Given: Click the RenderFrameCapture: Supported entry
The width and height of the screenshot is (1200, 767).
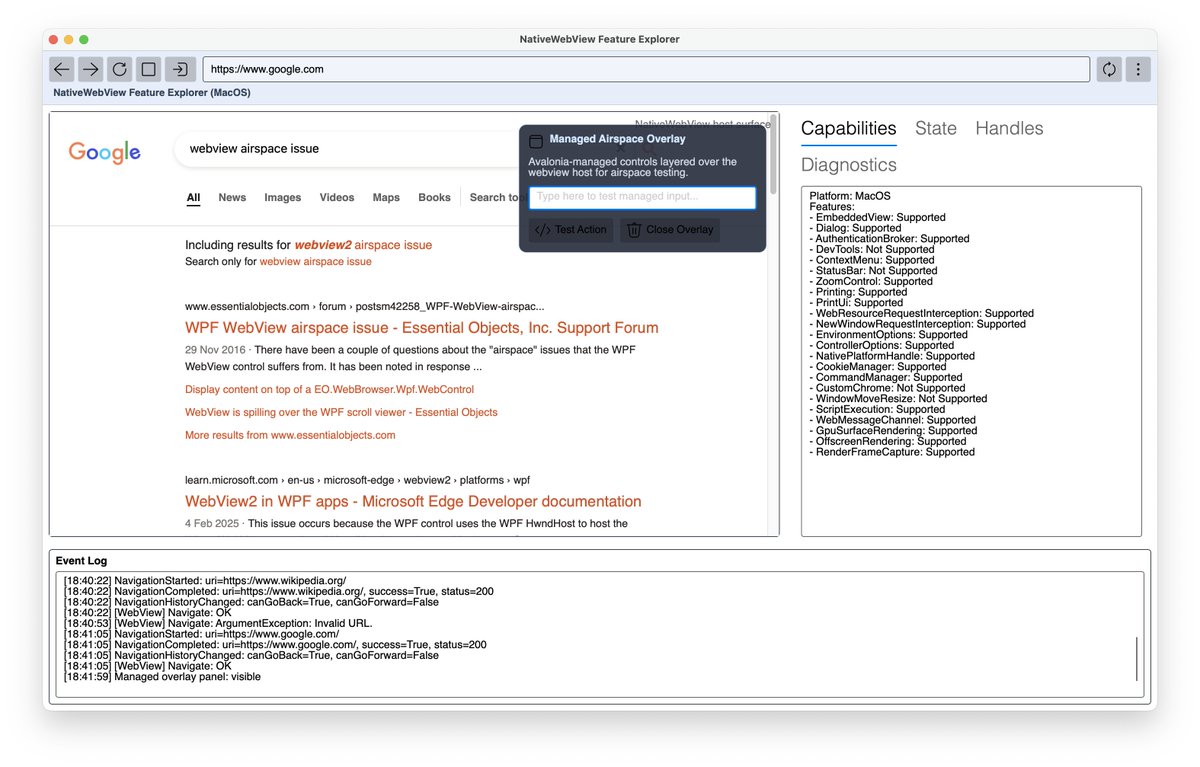Looking at the screenshot, I should tap(892, 452).
